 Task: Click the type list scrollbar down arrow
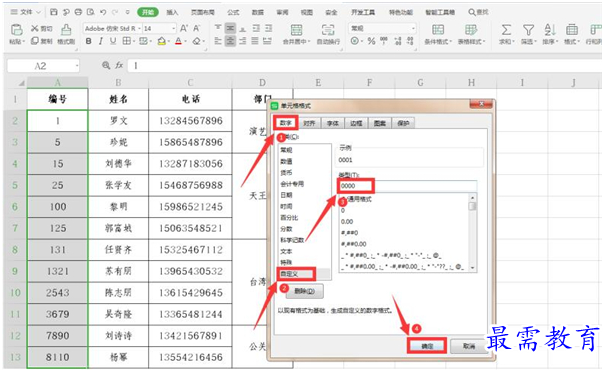(472, 268)
